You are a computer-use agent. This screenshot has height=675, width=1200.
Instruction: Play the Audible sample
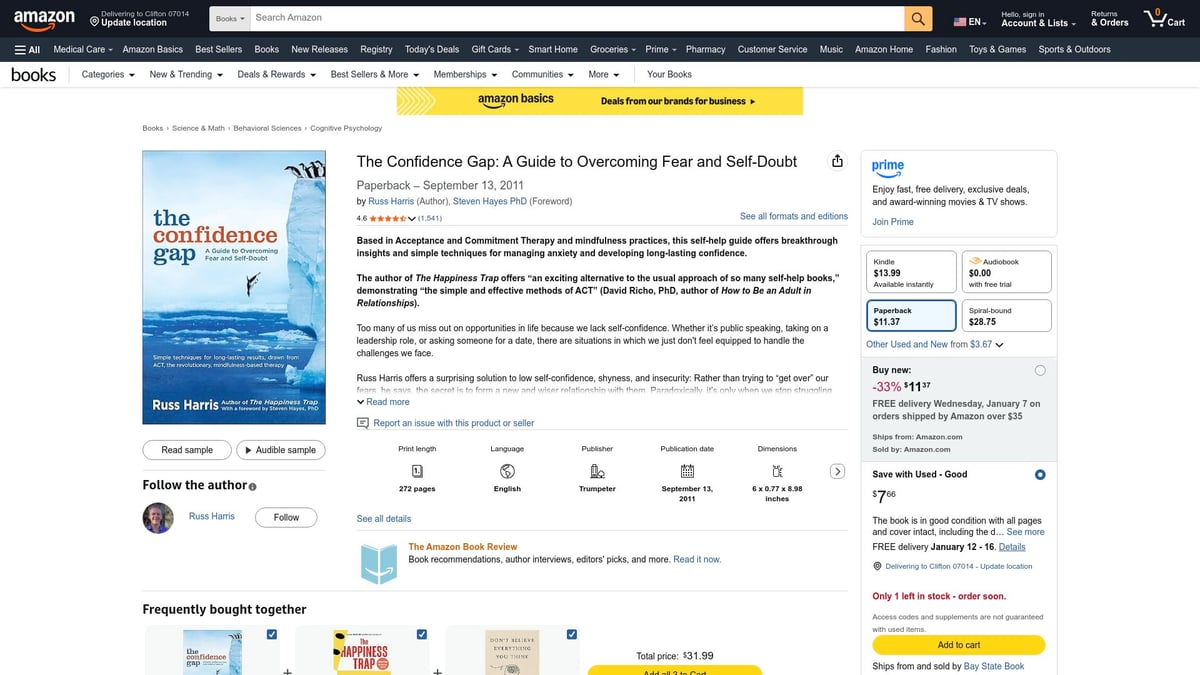click(281, 450)
